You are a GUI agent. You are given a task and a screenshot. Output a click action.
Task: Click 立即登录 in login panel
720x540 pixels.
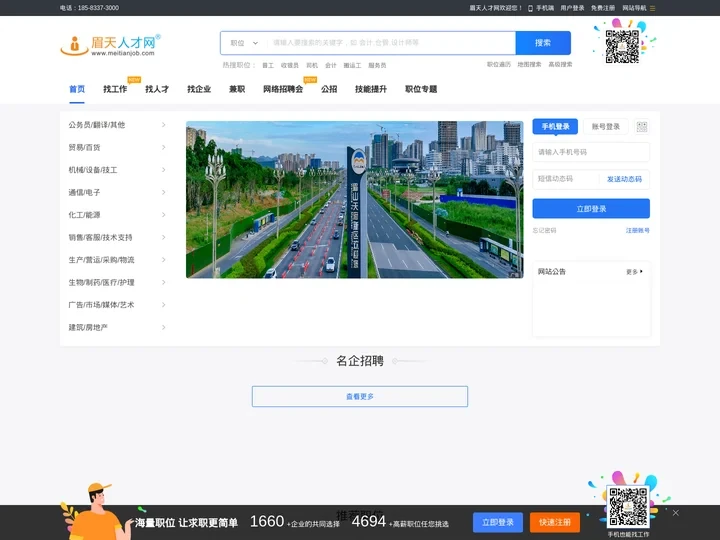(x=591, y=208)
